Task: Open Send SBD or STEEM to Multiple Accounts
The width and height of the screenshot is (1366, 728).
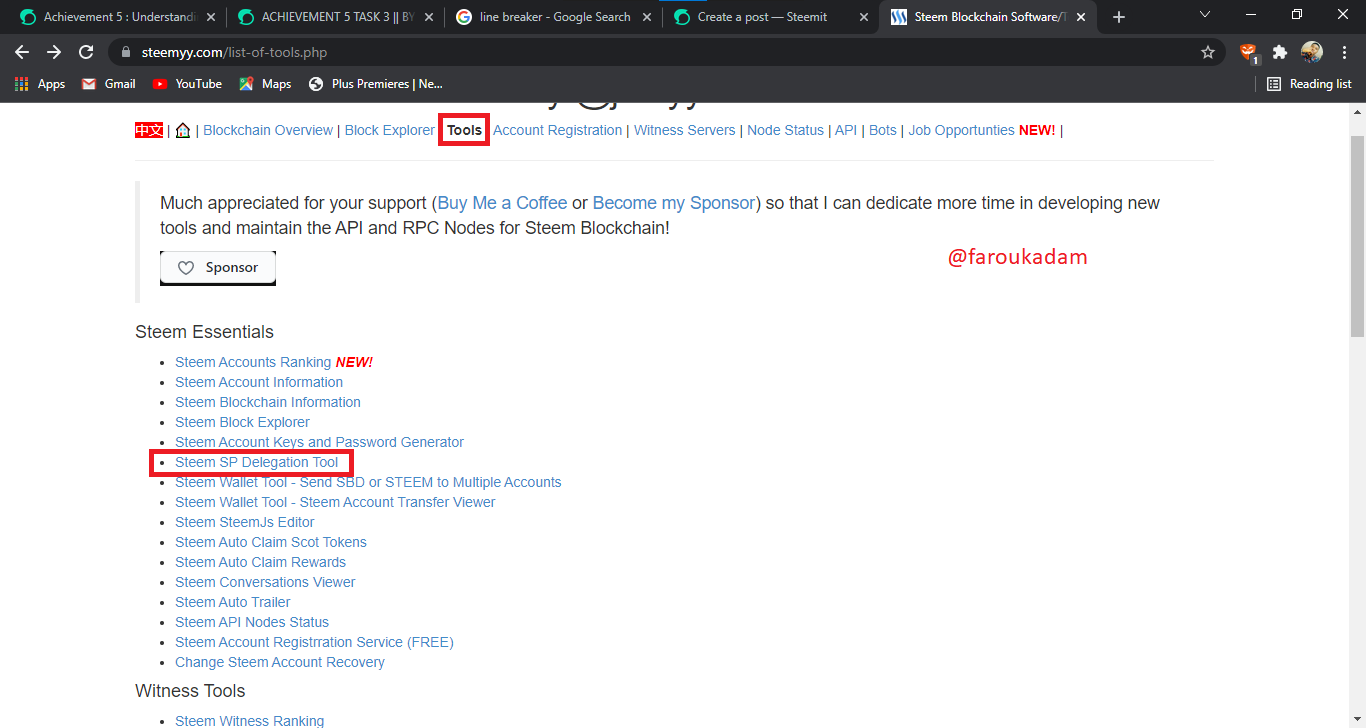Action: click(x=368, y=482)
